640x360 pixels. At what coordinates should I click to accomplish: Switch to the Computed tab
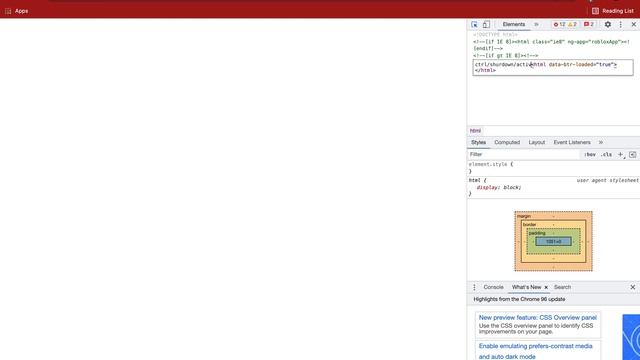click(x=507, y=142)
